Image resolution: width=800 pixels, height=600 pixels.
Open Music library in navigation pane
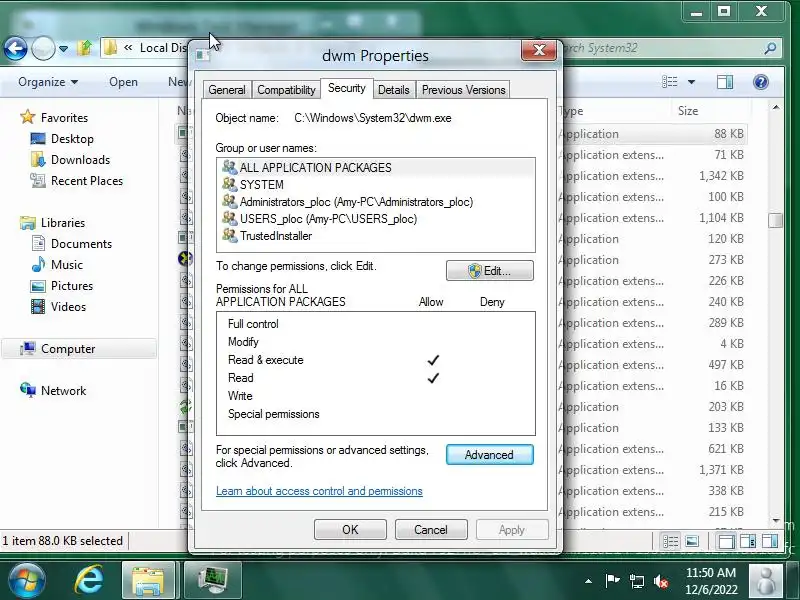tap(67, 265)
